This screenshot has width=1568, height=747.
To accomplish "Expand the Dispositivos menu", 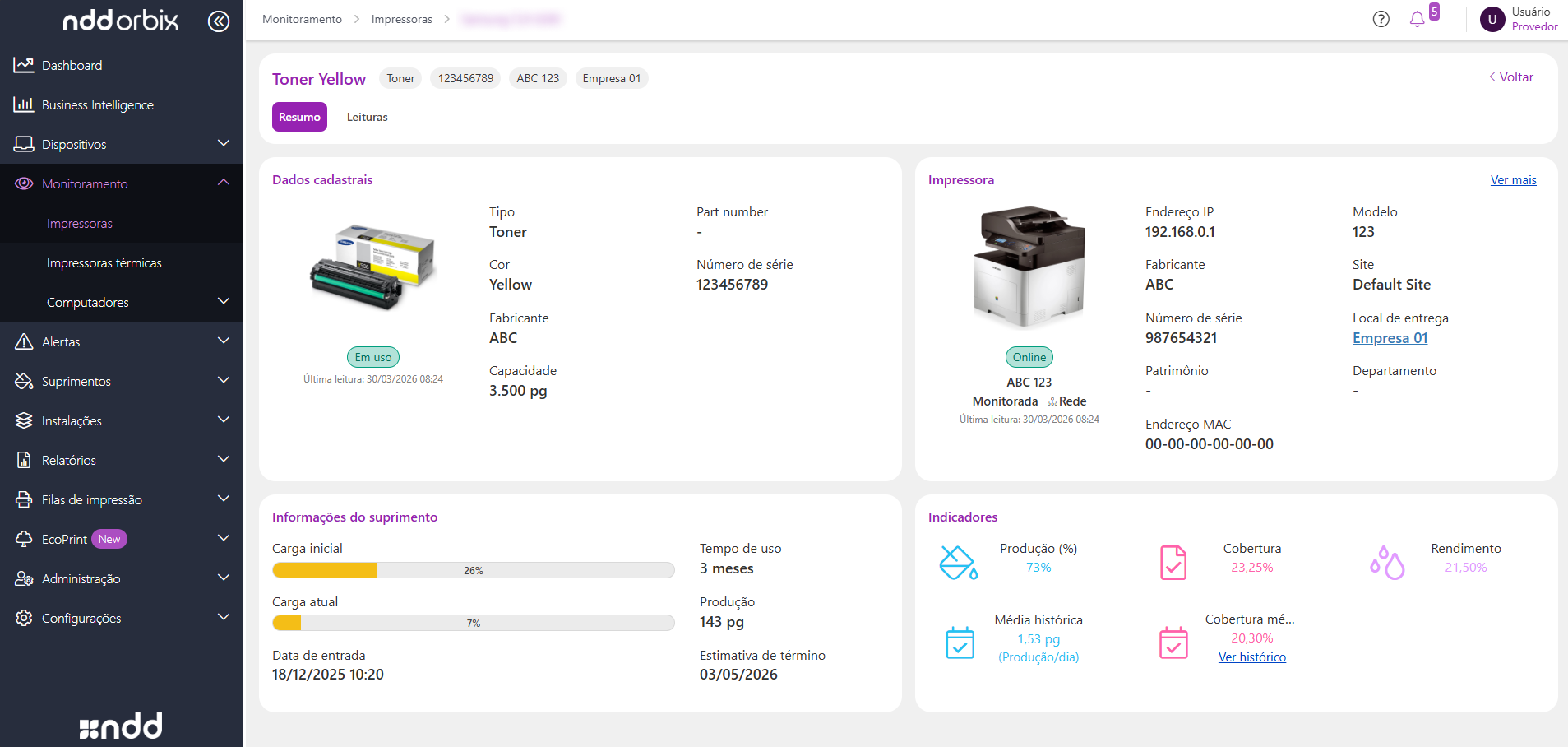I will [223, 144].
